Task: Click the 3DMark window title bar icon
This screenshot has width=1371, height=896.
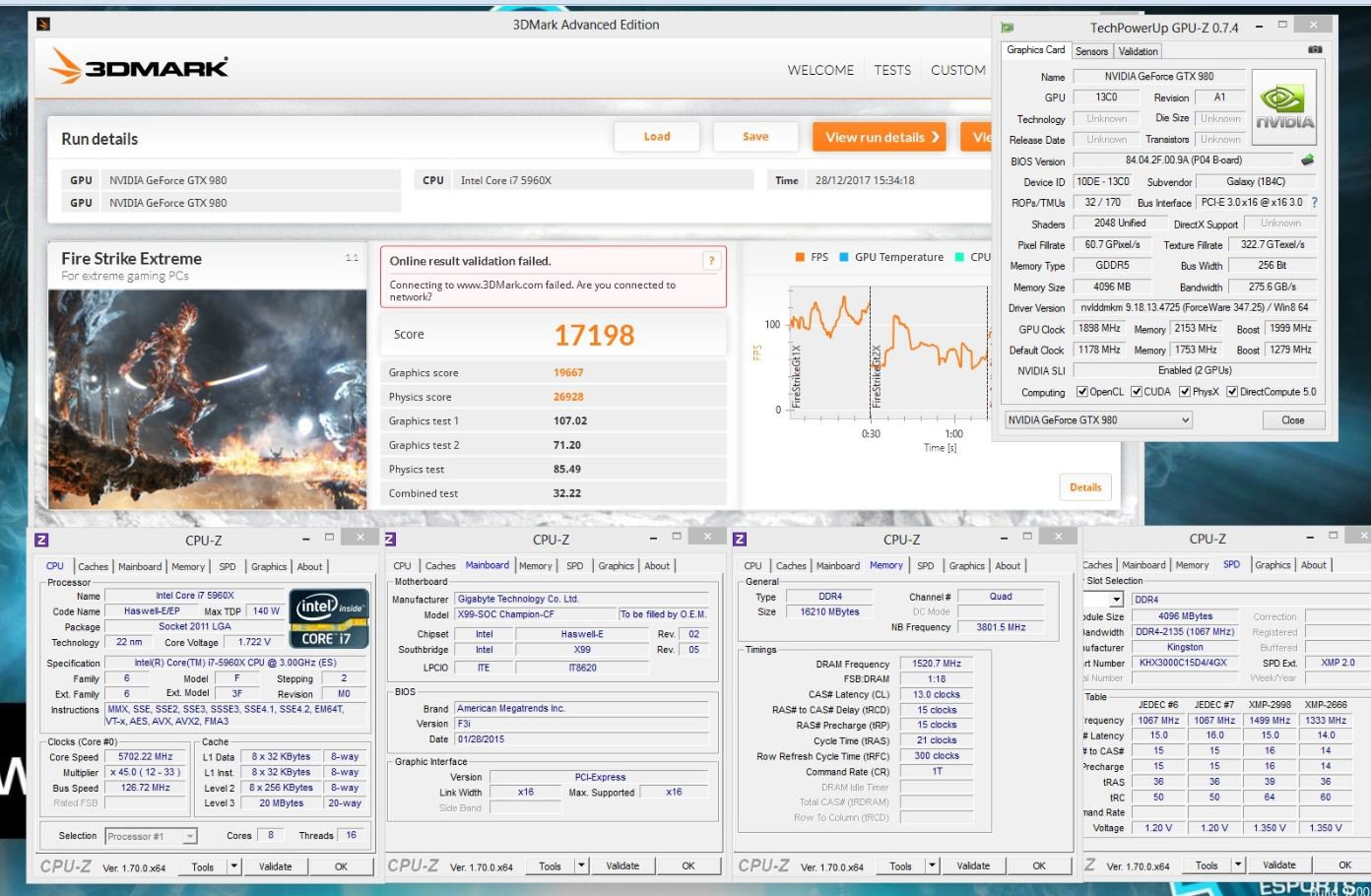Action: (43, 25)
